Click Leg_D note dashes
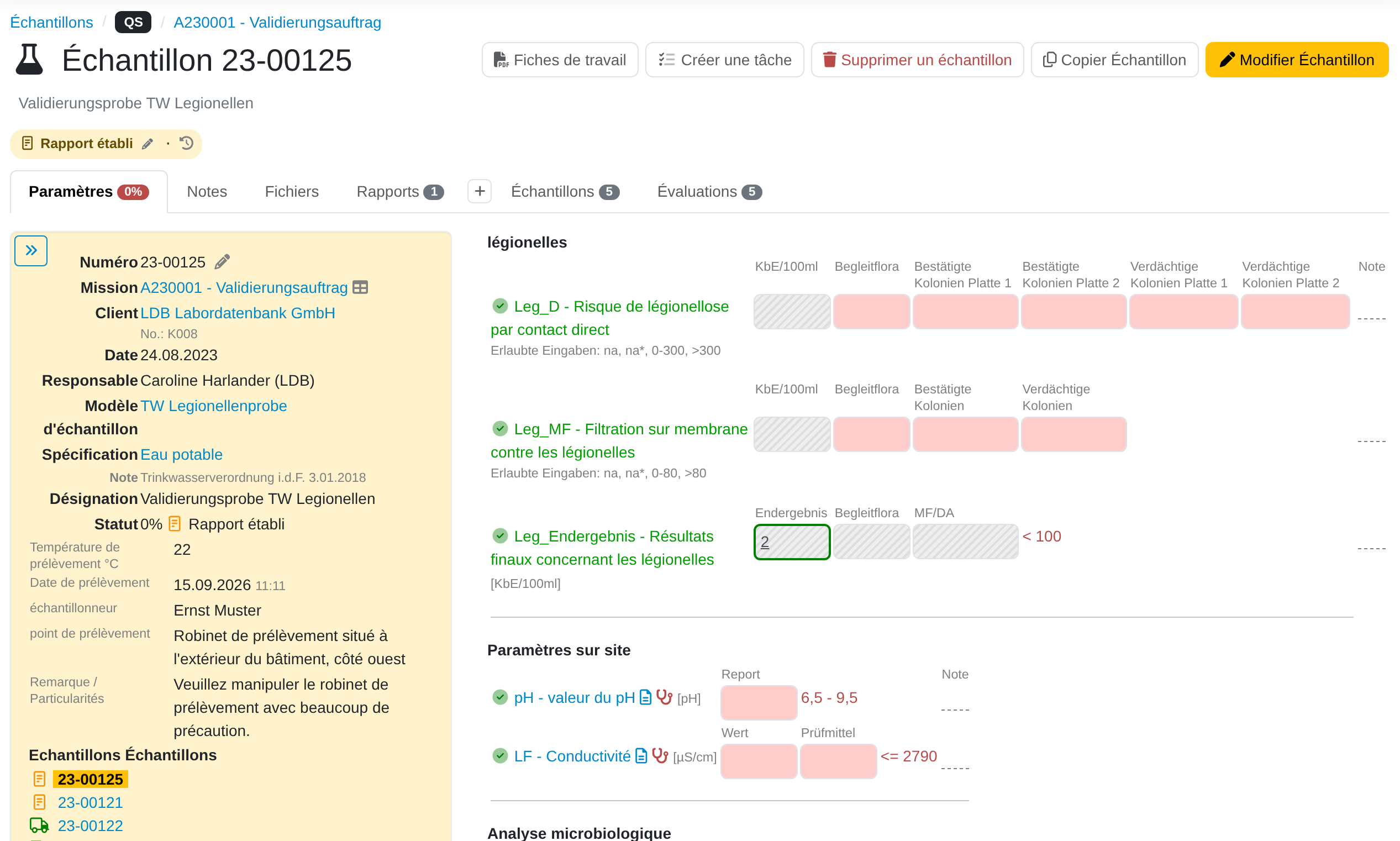The image size is (1400, 841). (x=1371, y=318)
